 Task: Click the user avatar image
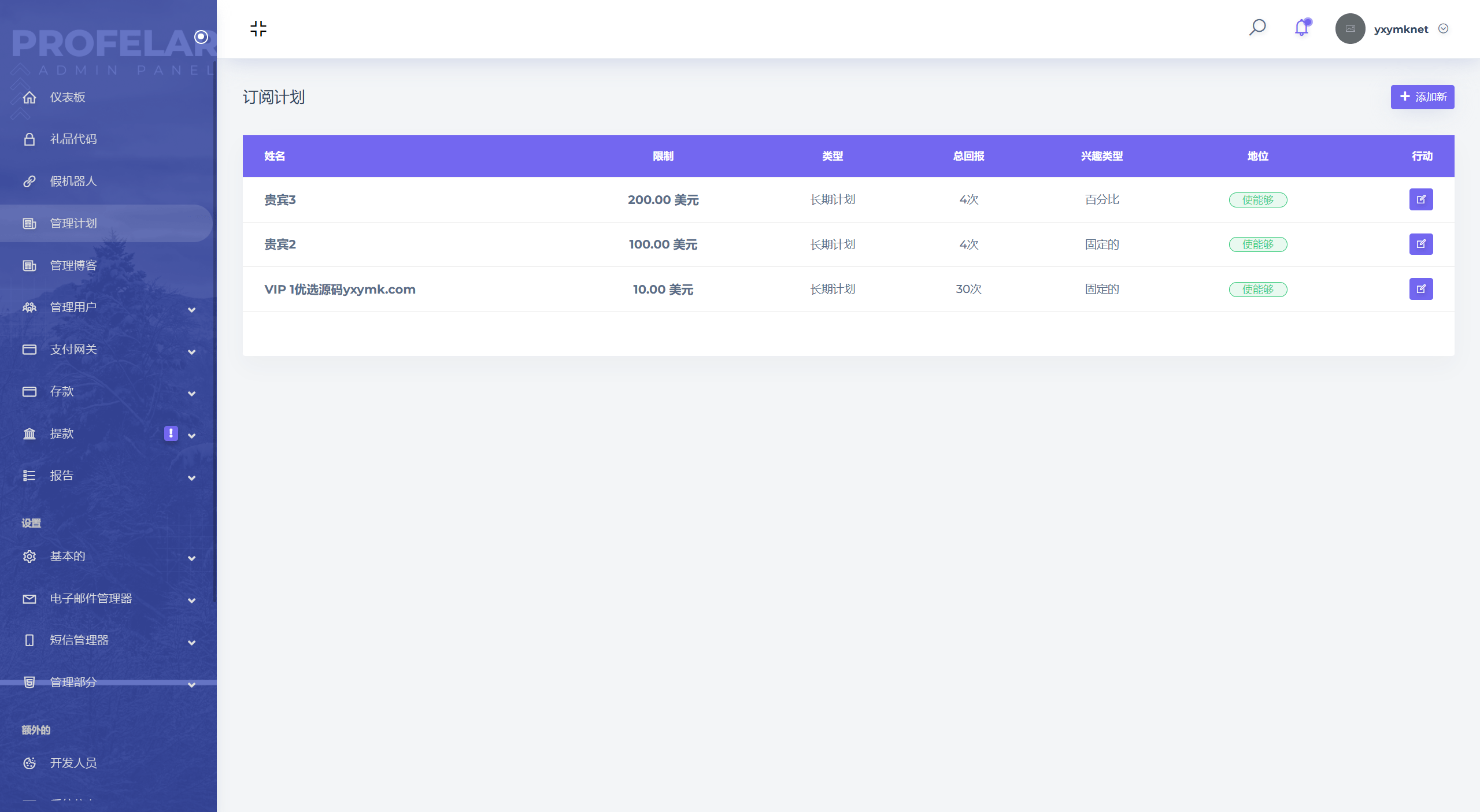click(1350, 28)
